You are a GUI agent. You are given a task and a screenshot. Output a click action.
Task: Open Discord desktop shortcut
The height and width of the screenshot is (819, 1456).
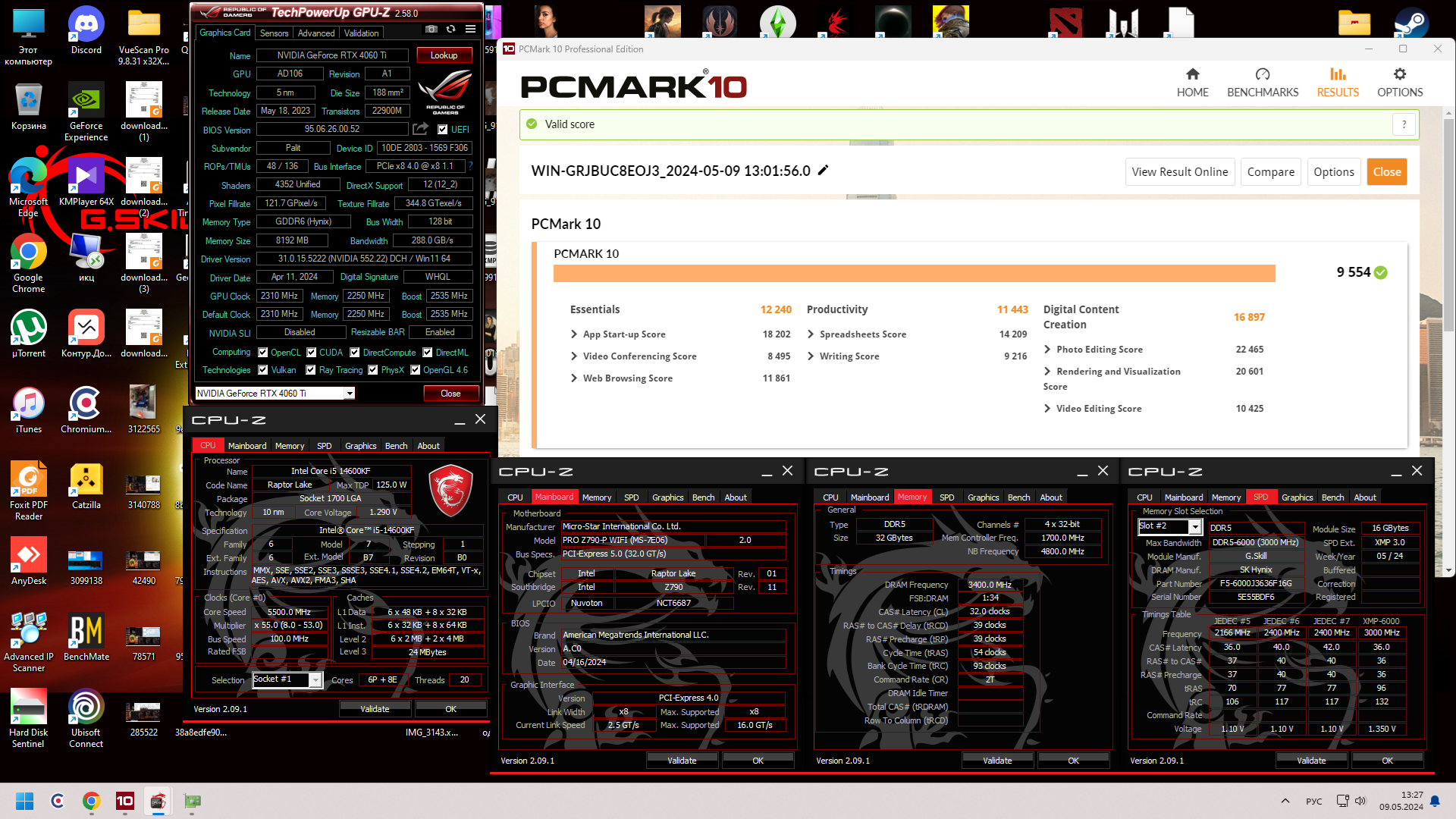click(x=86, y=30)
